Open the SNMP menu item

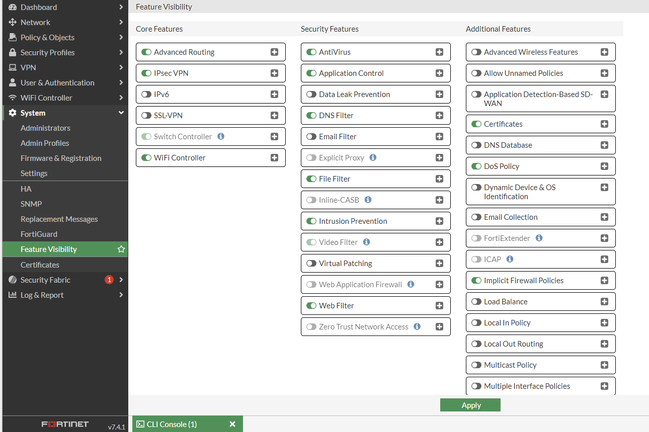31,204
